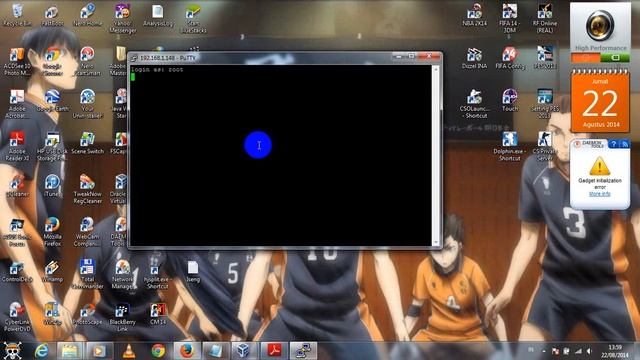The height and width of the screenshot is (360, 640).
Task: Click the RSS feed icon on DAEMON Tools gadget
Action: point(624,144)
